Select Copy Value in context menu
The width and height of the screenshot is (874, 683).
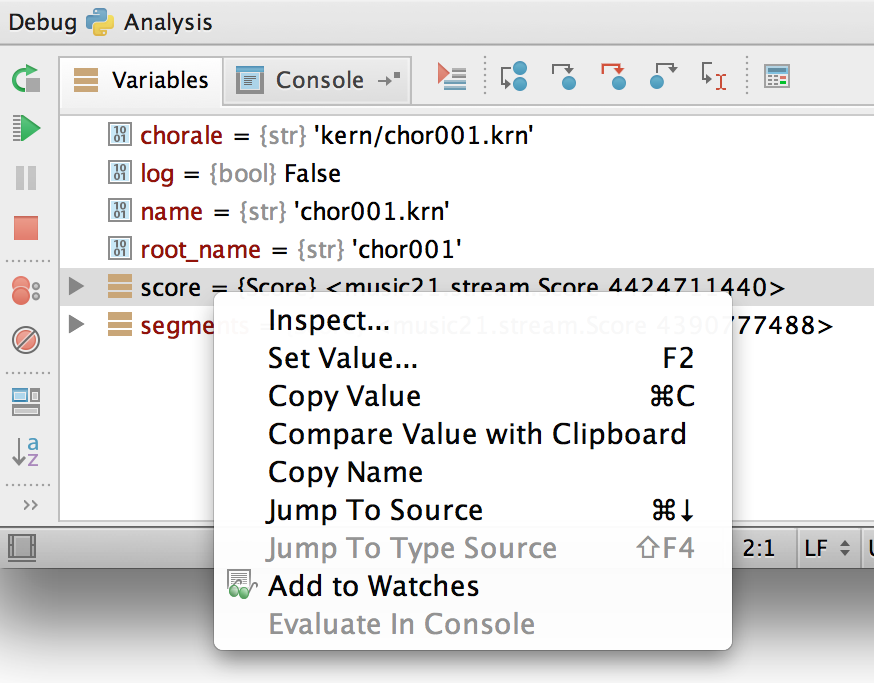click(x=344, y=396)
